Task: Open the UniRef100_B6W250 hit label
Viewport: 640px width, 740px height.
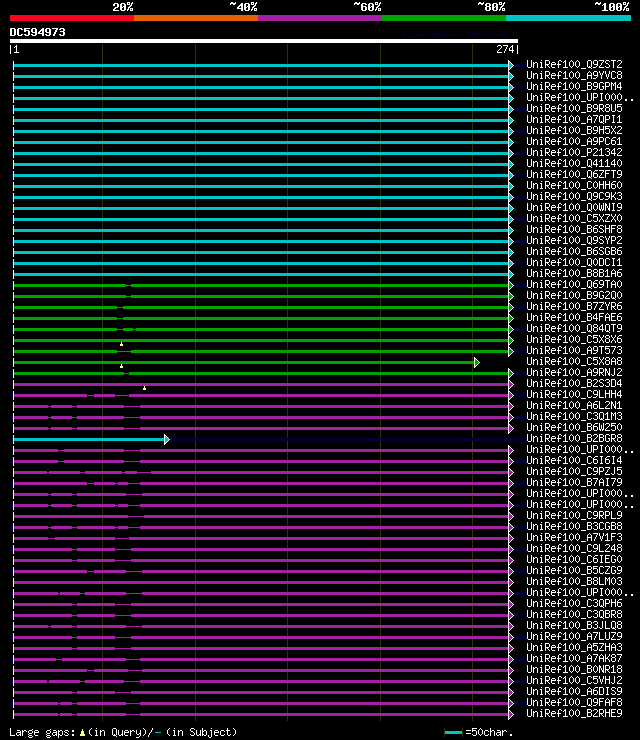Action: [574, 427]
